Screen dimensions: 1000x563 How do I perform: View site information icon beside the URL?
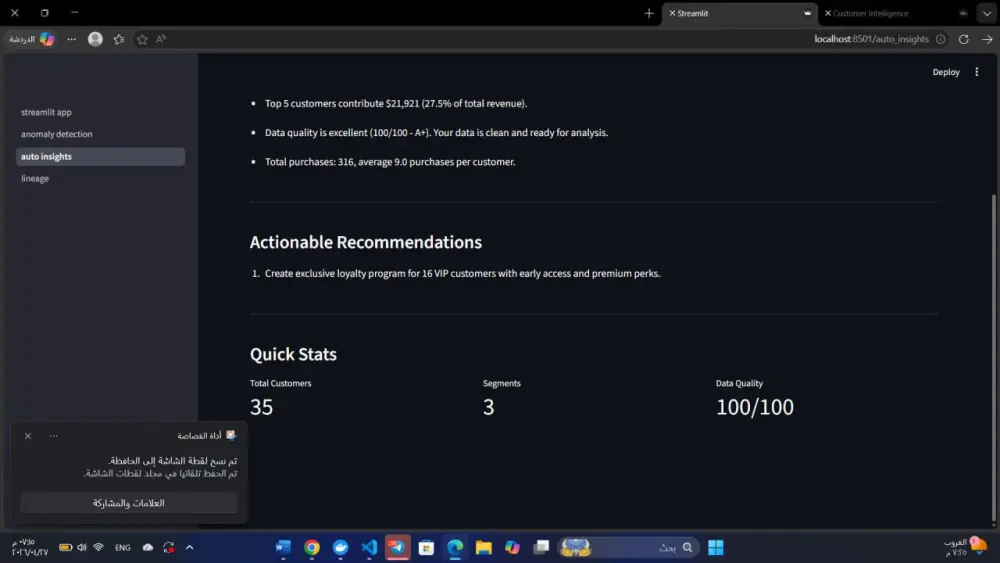click(941, 39)
